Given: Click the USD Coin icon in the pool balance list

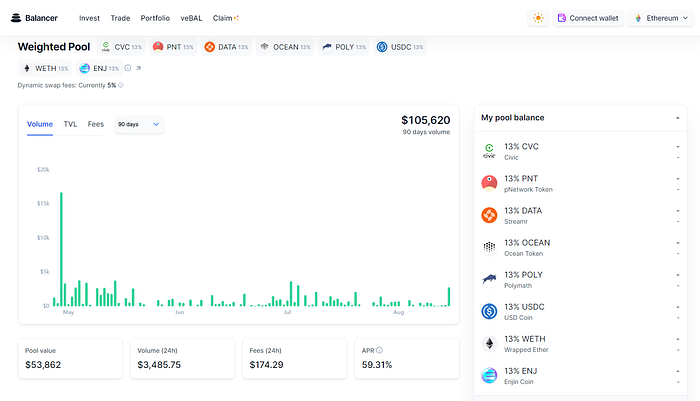Looking at the screenshot, I should (489, 311).
